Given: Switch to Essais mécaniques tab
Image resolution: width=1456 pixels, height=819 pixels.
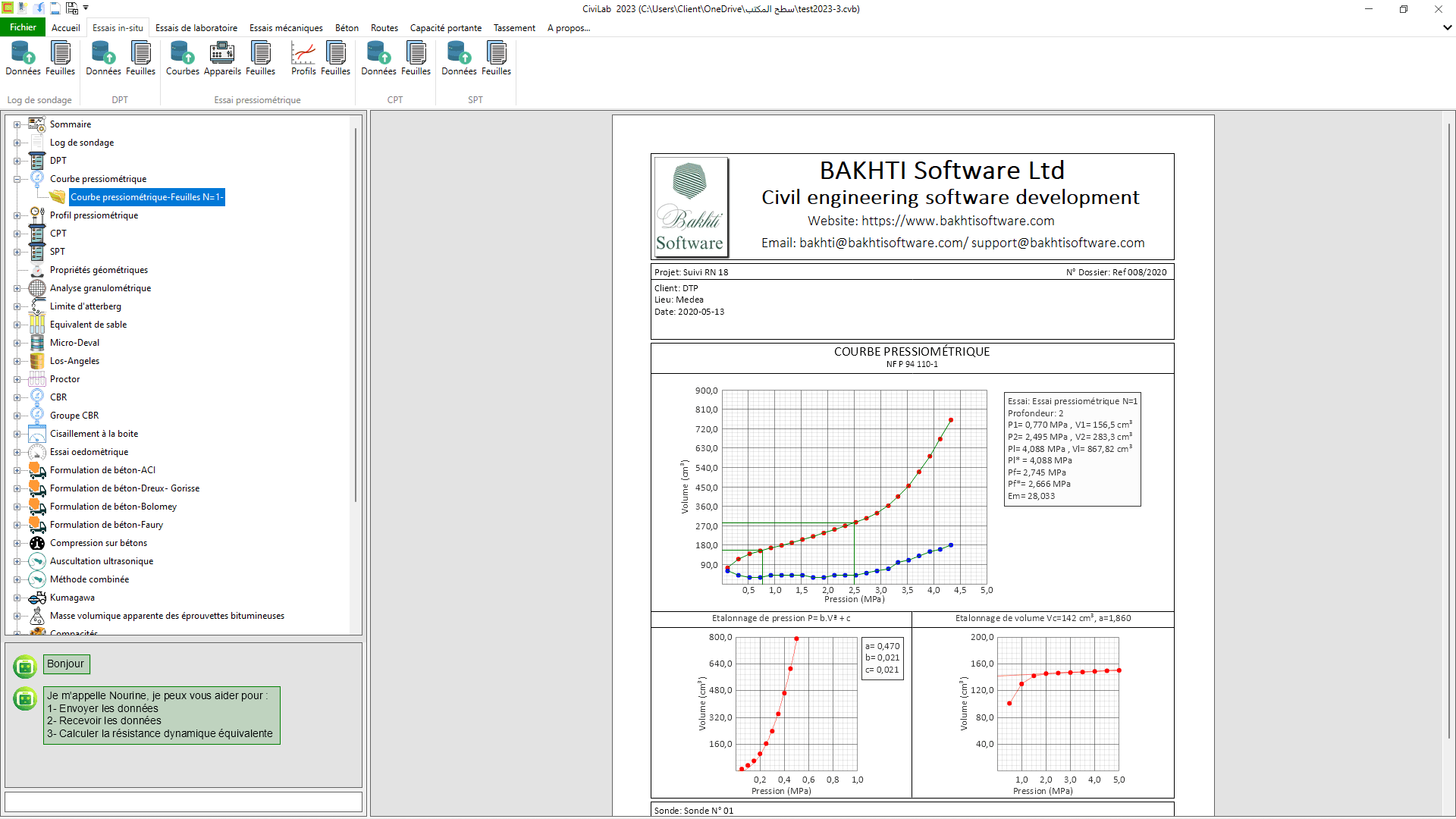Looking at the screenshot, I should pyautogui.click(x=286, y=28).
